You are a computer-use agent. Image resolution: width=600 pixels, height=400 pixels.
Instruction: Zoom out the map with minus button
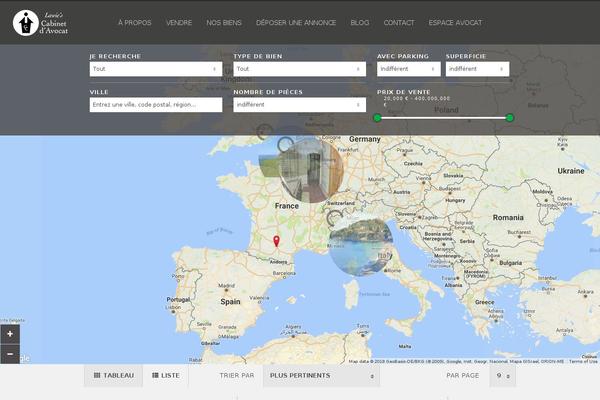pyautogui.click(x=10, y=354)
